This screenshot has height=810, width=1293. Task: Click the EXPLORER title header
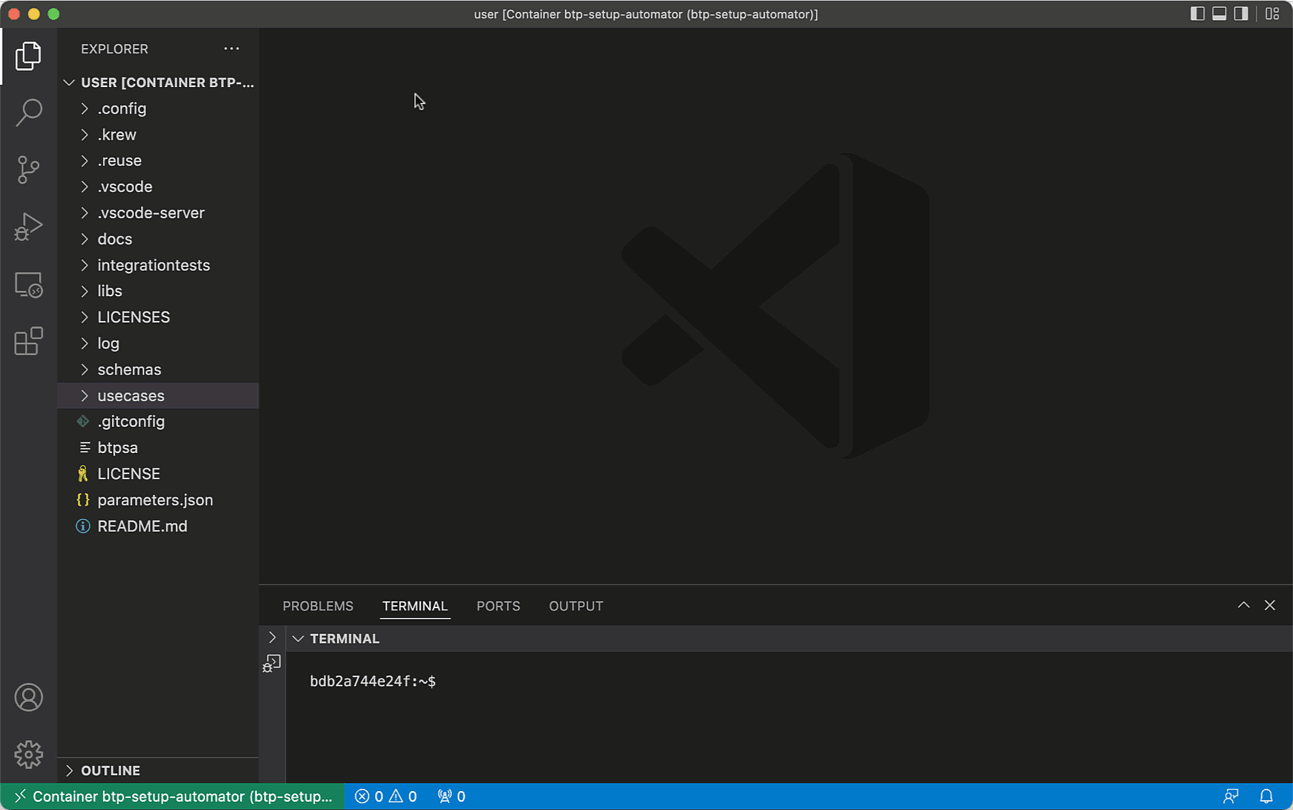click(x=114, y=49)
